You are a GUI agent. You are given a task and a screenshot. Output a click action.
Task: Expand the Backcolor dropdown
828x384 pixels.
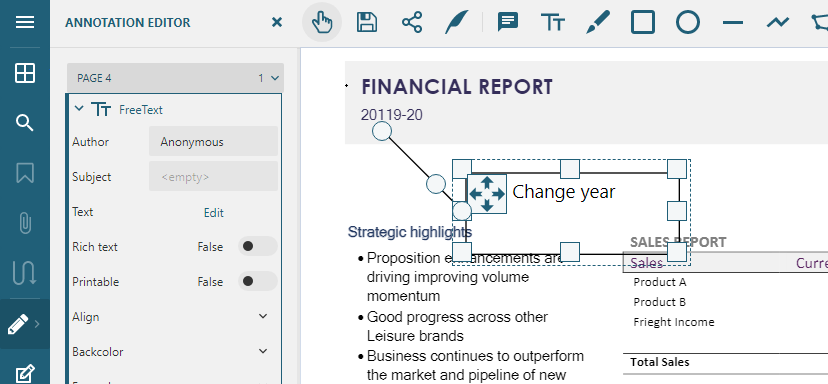(x=263, y=351)
